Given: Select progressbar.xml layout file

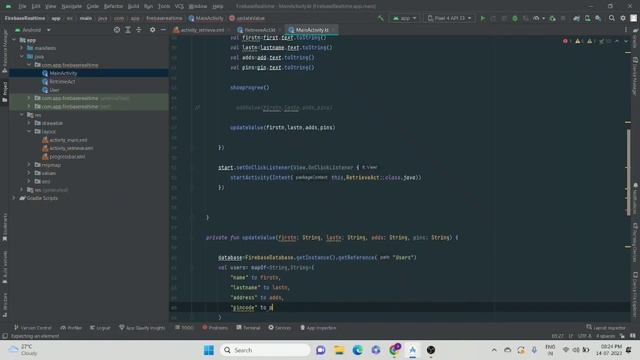Looking at the screenshot, I should (x=67, y=156).
